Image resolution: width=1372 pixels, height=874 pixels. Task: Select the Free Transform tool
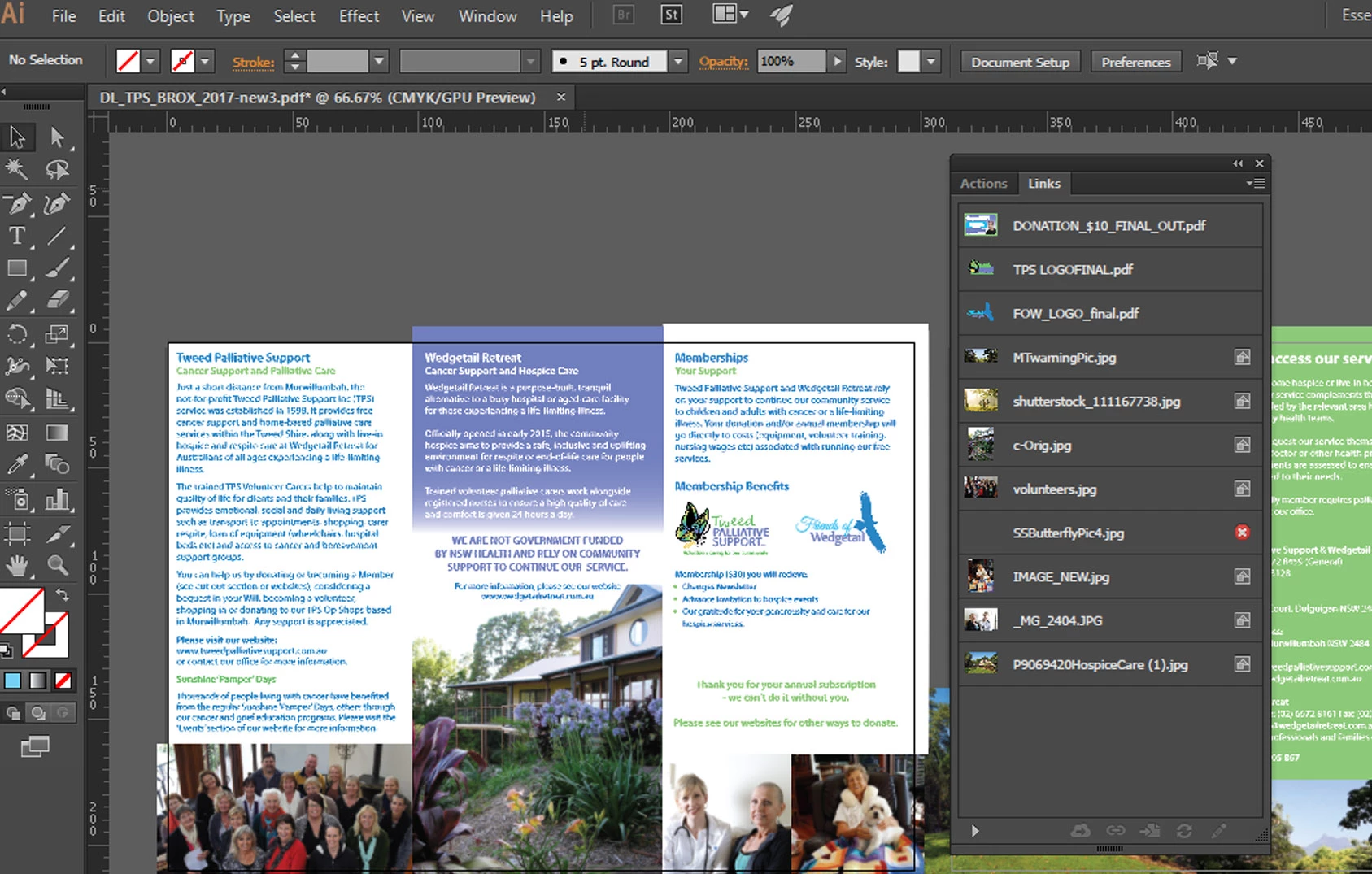click(57, 366)
